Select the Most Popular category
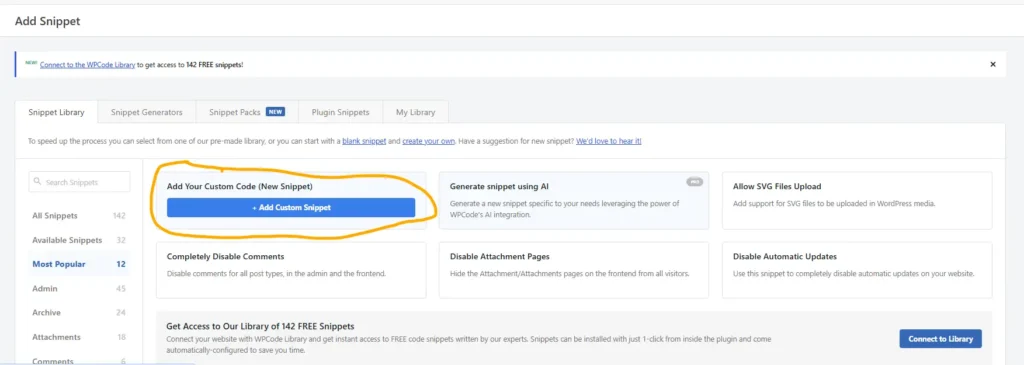This screenshot has height=365, width=1024. pos(79,264)
